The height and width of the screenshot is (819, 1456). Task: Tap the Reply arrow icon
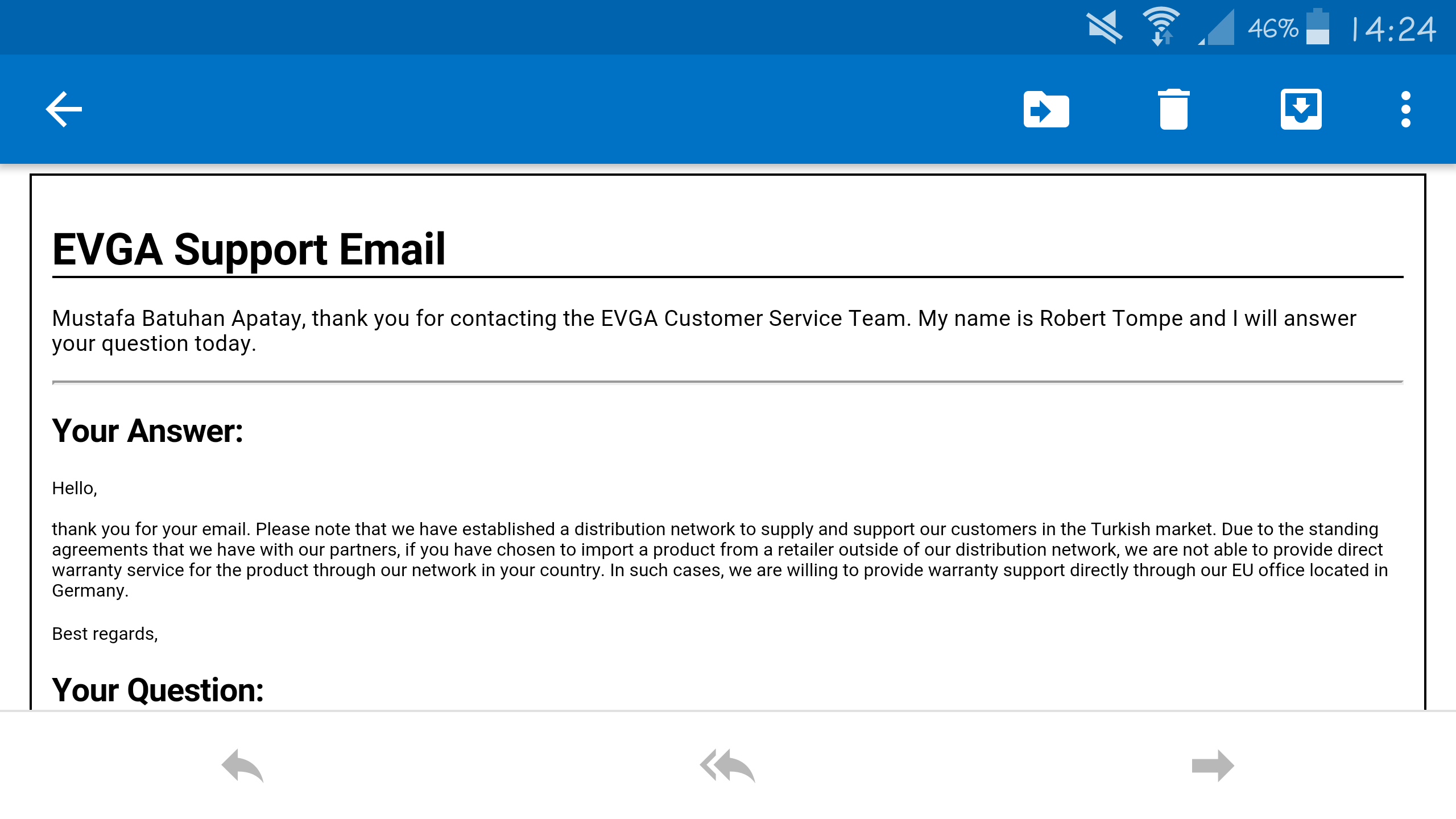click(243, 766)
